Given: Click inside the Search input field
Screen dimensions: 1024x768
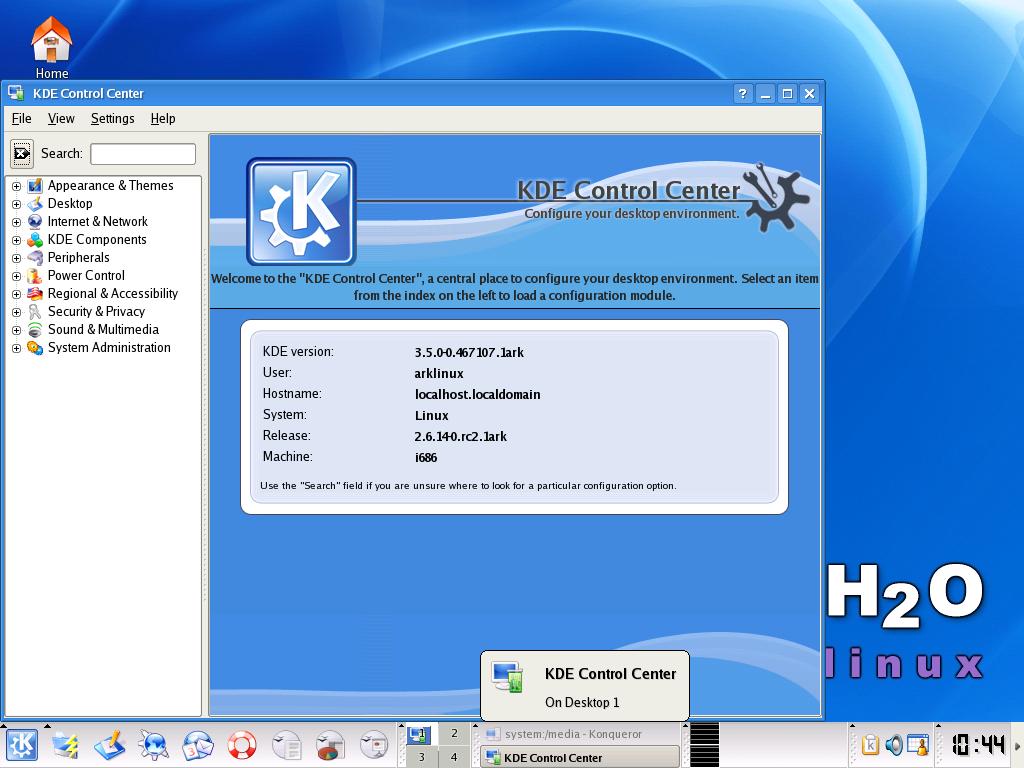Looking at the screenshot, I should pos(143,153).
